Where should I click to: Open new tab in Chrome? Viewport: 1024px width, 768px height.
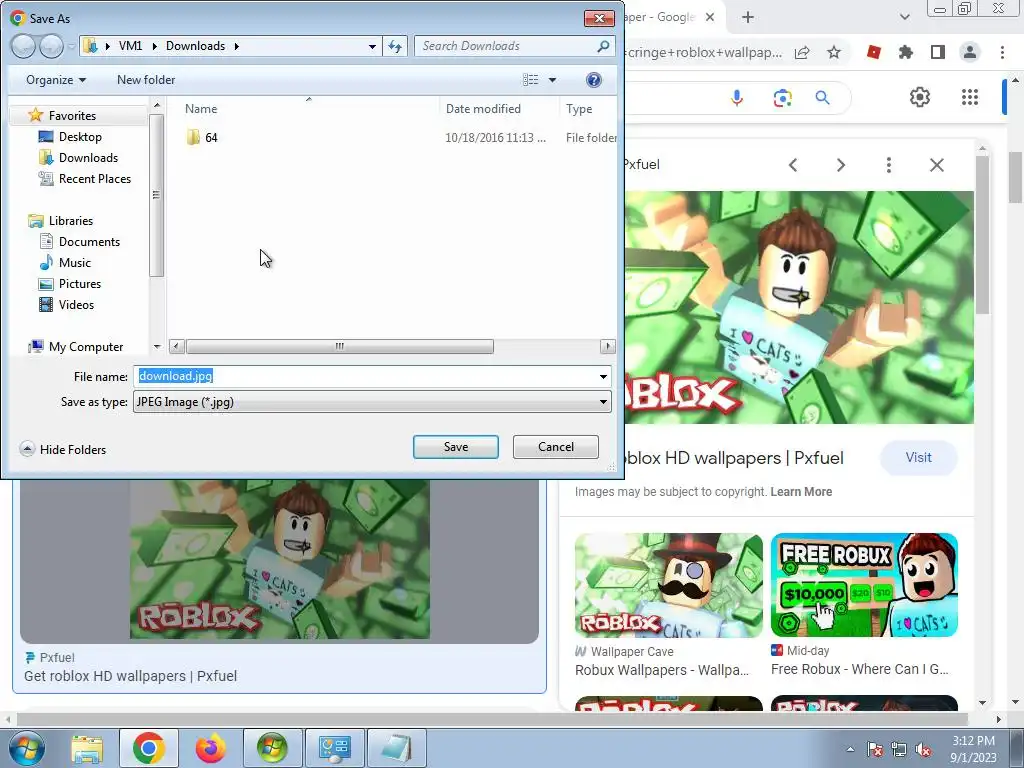748,18
